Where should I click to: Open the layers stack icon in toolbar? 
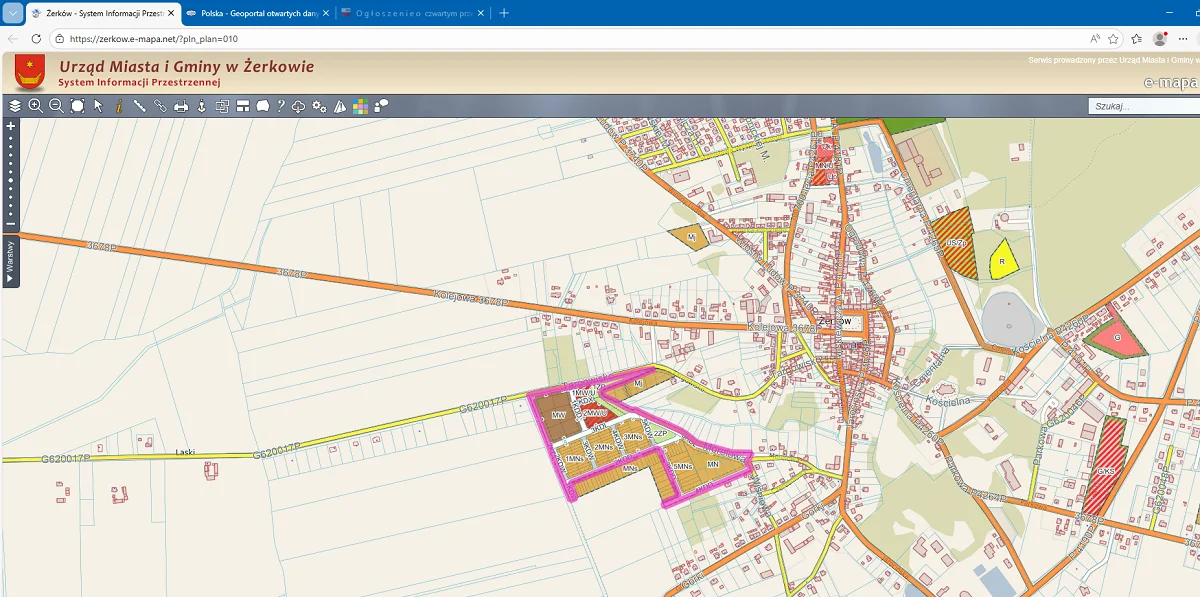pyautogui.click(x=15, y=106)
